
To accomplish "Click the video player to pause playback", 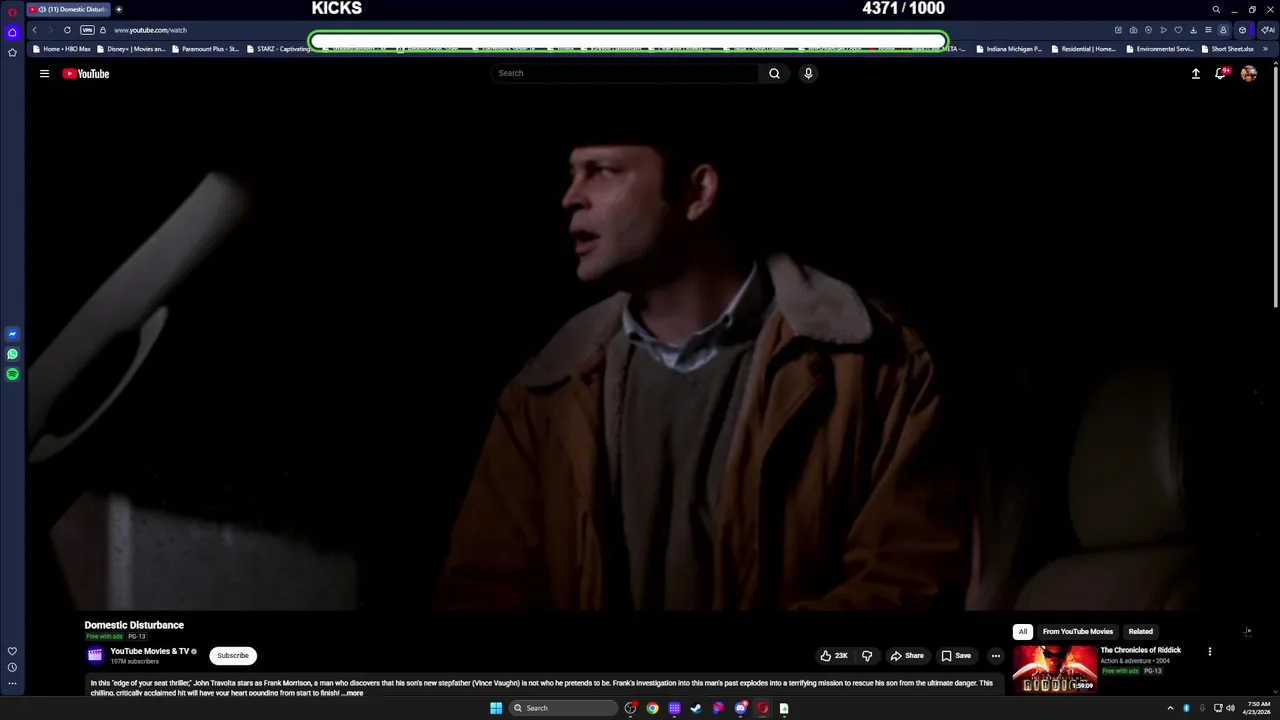I will tap(651, 350).
